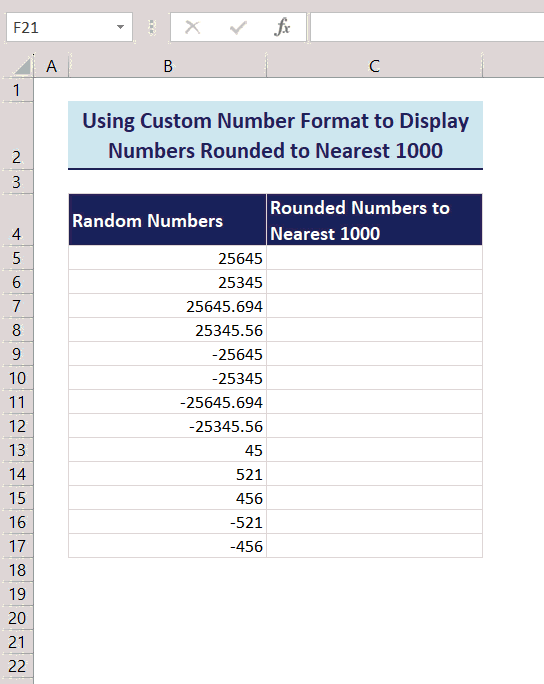Select row 6 header
The height and width of the screenshot is (684, 544).
pos(17,282)
